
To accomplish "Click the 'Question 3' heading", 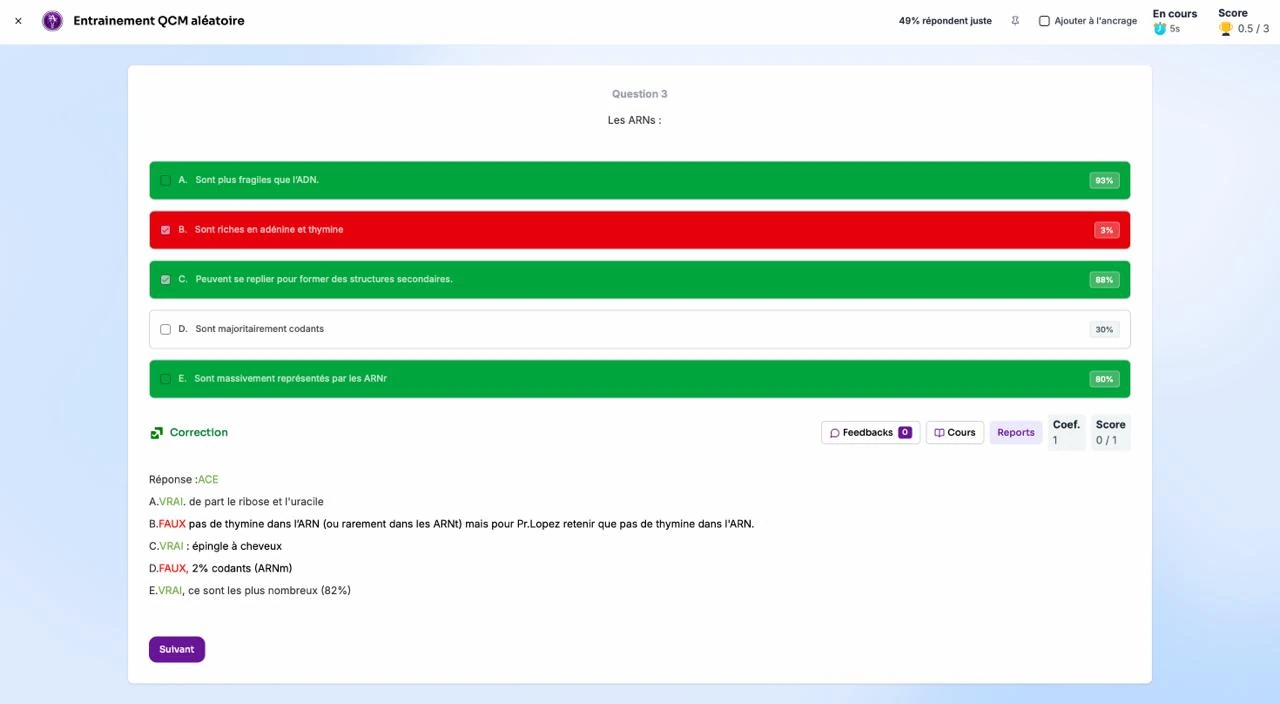I will [x=640, y=94].
